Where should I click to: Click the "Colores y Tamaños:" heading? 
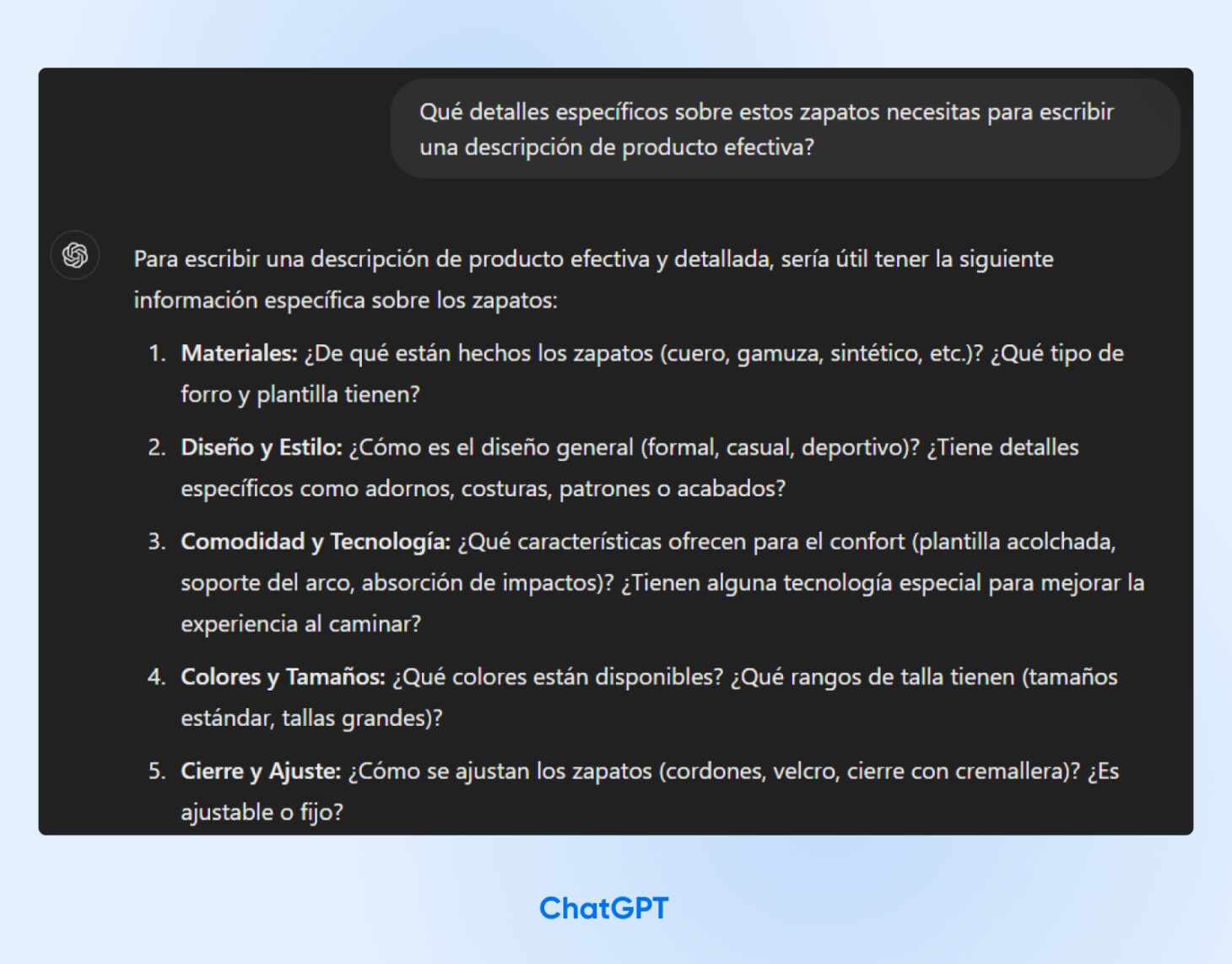[x=282, y=677]
